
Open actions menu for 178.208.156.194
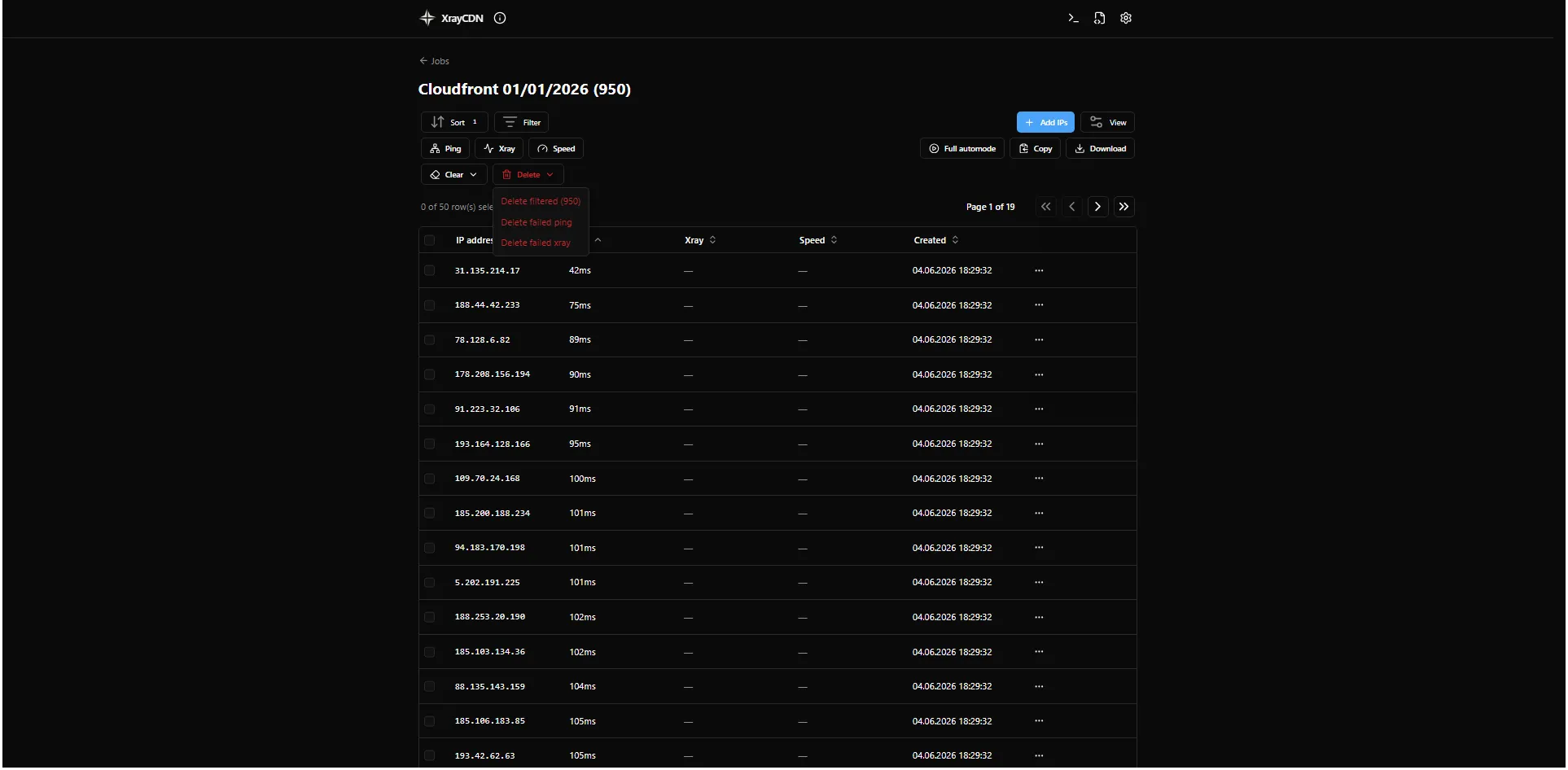pyautogui.click(x=1039, y=374)
